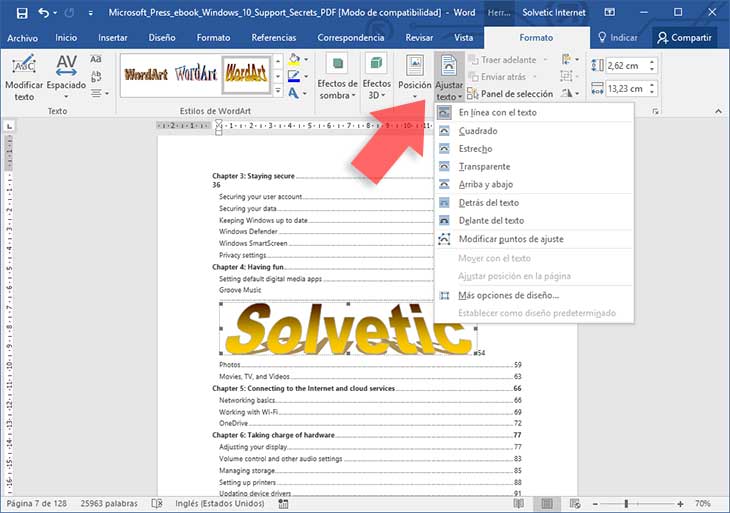
Task: Click the spelling proofing status icon
Action: pyautogui.click(x=157, y=504)
